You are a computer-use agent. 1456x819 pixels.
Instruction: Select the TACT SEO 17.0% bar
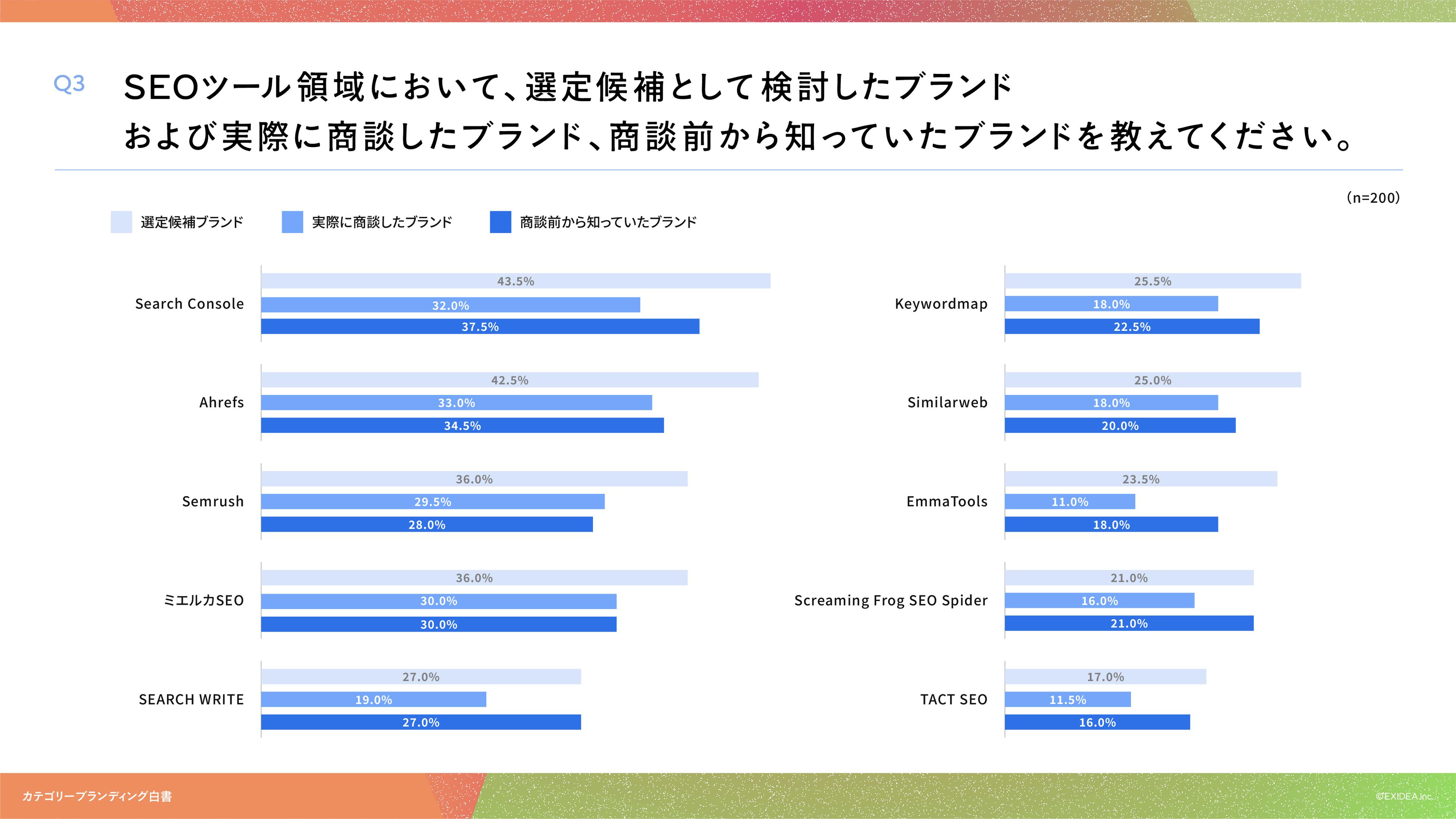point(1105,676)
